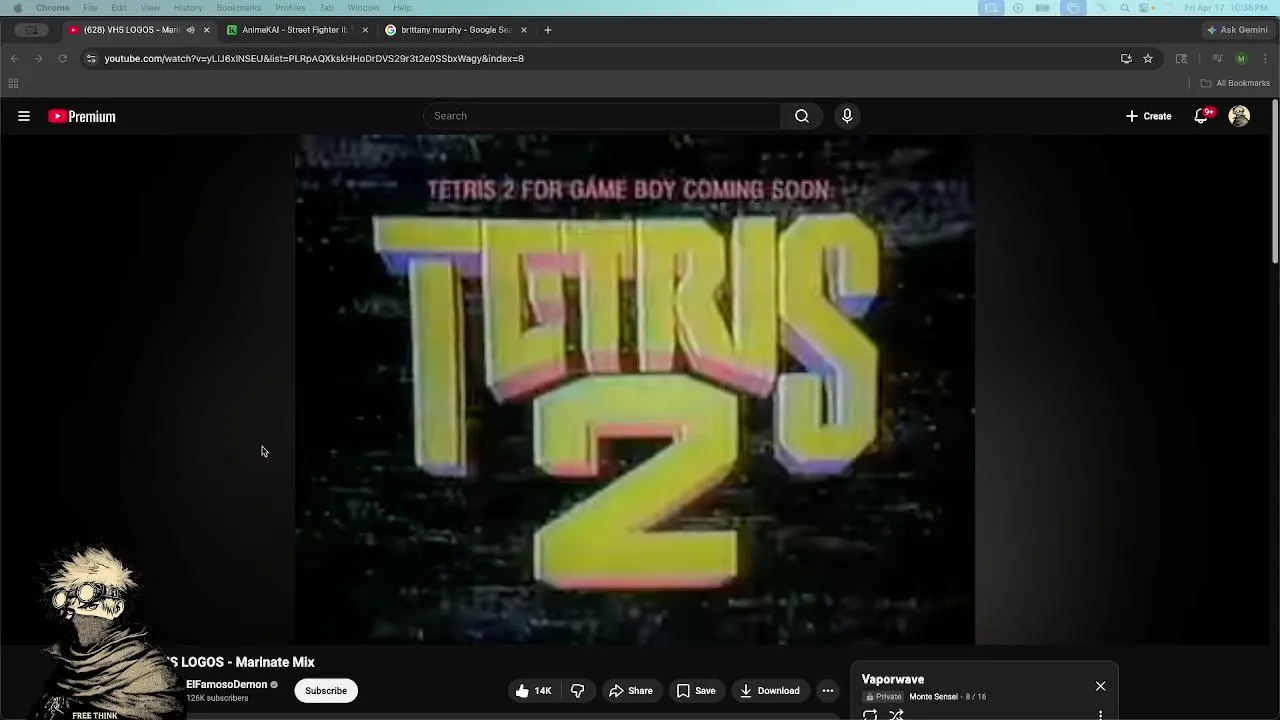
Task: Open the ElFamosoDemon channel name
Action: pos(226,685)
